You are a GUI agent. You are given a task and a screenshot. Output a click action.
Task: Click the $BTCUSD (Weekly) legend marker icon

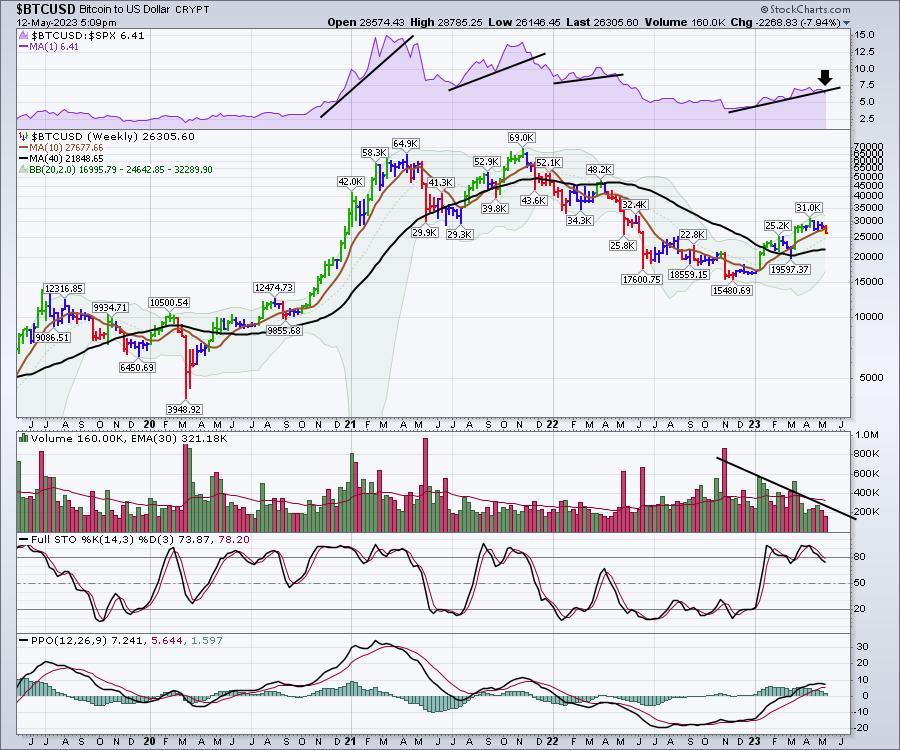click(x=24, y=136)
